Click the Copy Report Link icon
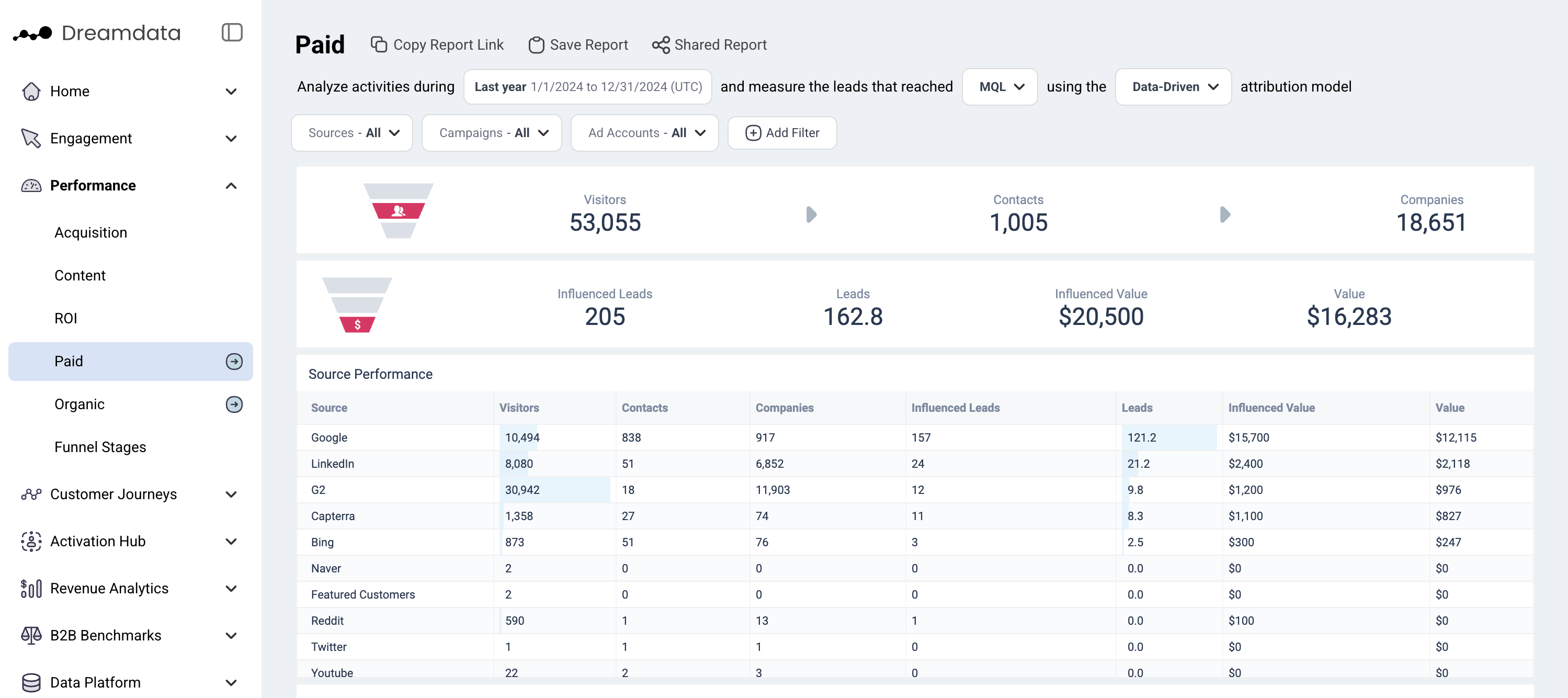Viewport: 1568px width, 698px height. pyautogui.click(x=379, y=44)
